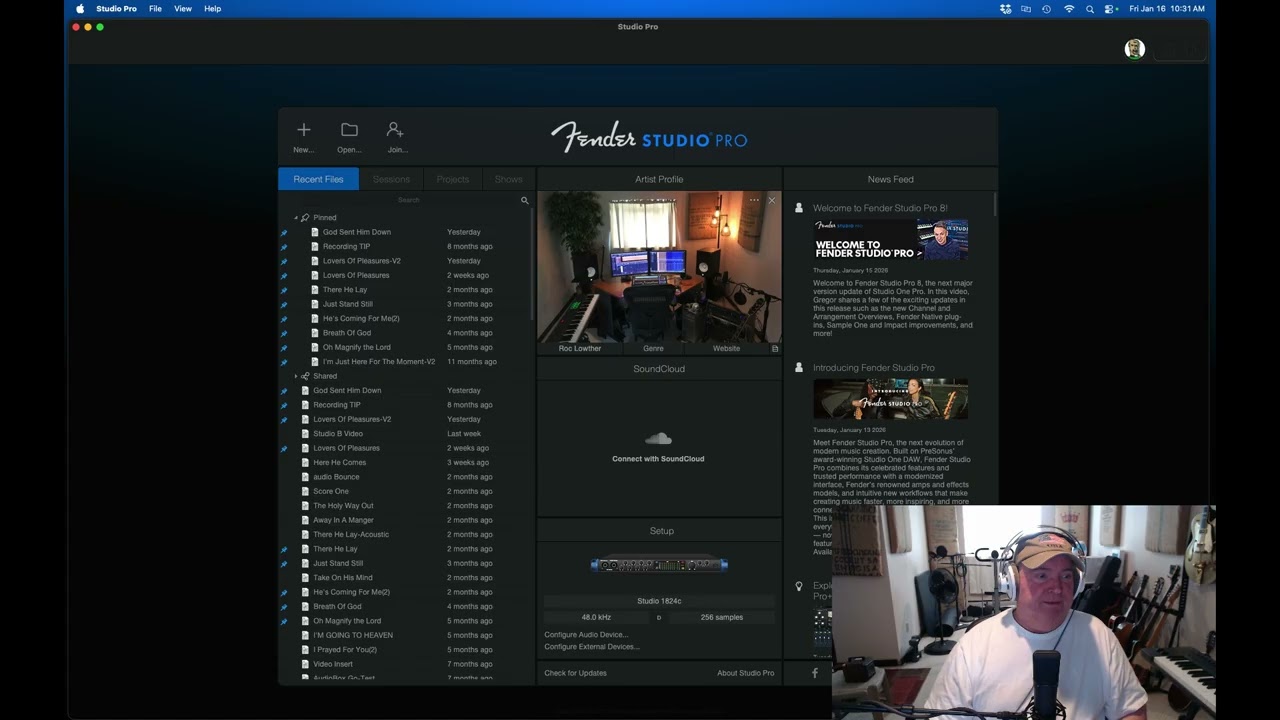Click the Genre field under artist photo
The width and height of the screenshot is (1280, 720).
653,348
